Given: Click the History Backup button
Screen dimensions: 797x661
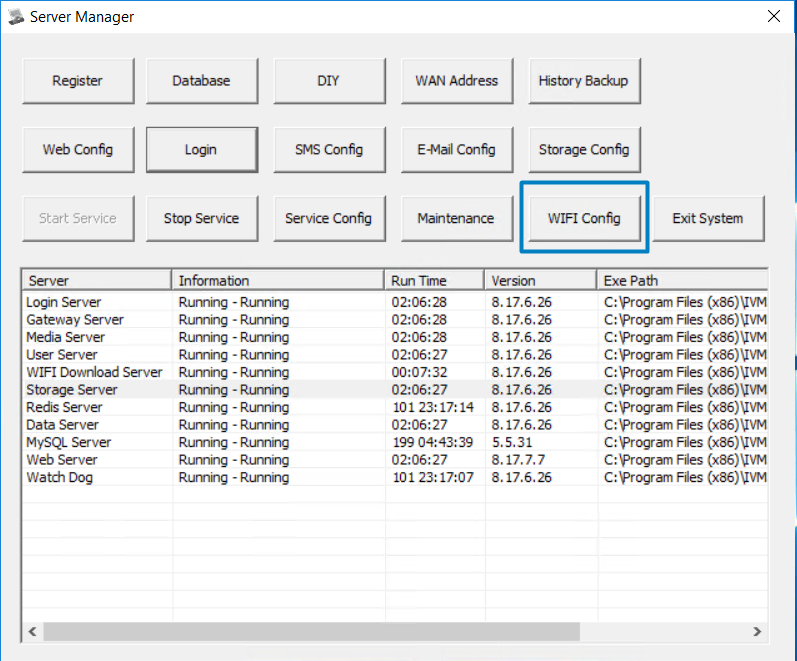Looking at the screenshot, I should point(583,81).
